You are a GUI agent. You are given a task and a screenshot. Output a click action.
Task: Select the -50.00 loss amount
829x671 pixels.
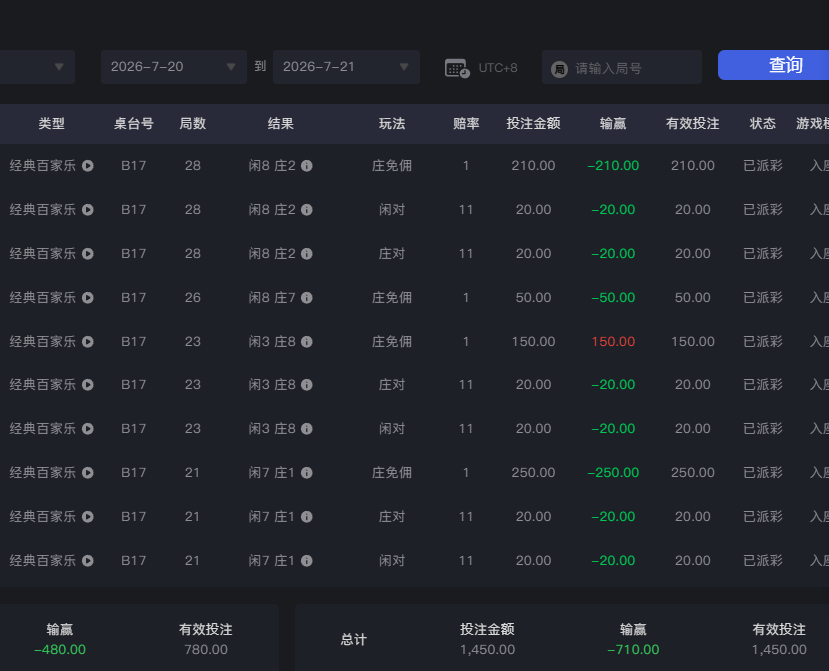(x=613, y=298)
